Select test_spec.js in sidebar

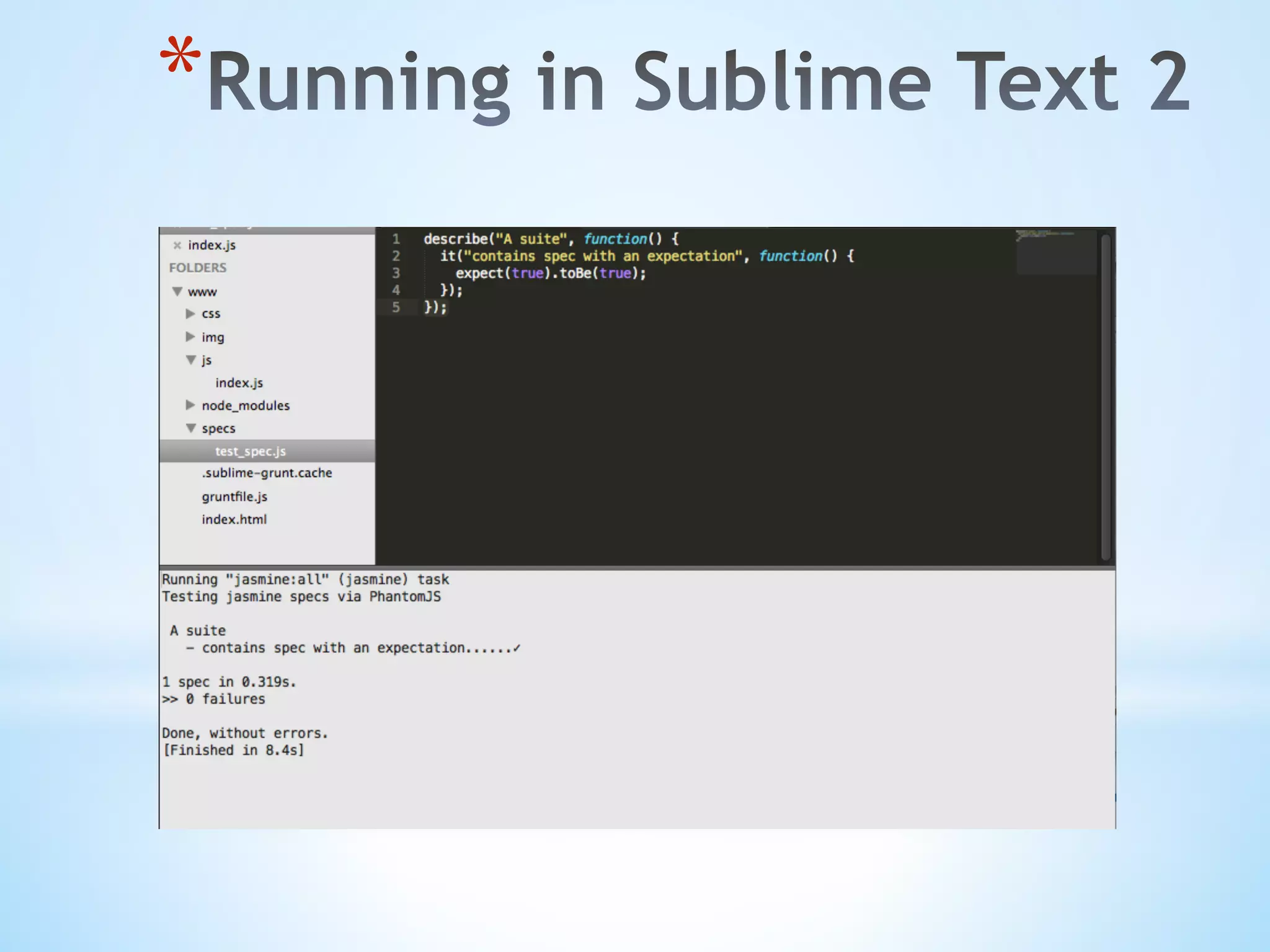251,451
